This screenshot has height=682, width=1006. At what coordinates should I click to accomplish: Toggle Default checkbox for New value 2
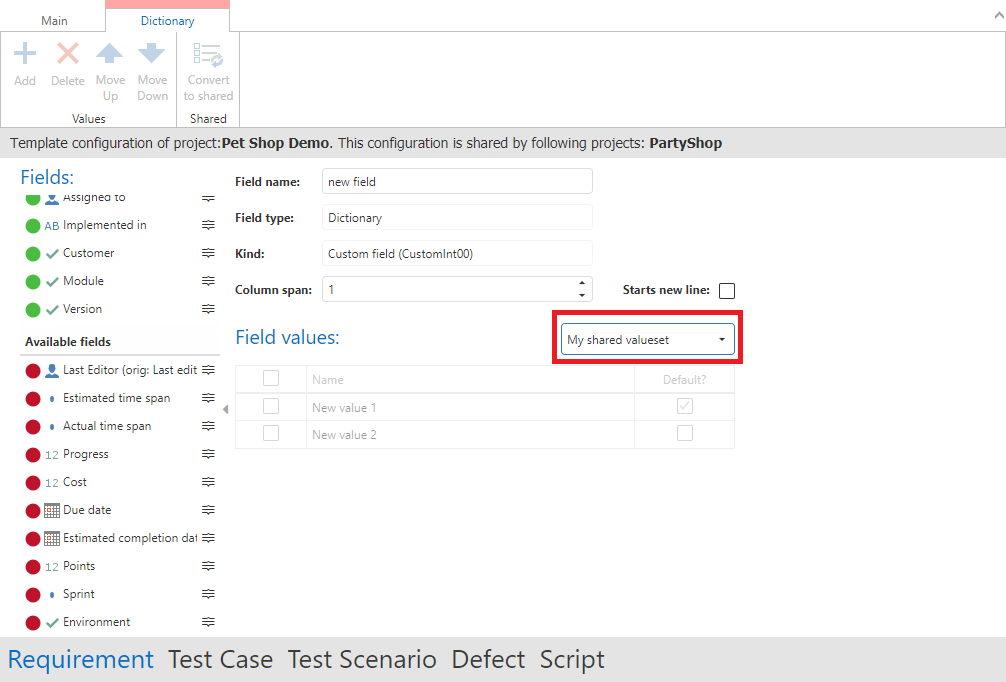(684, 434)
